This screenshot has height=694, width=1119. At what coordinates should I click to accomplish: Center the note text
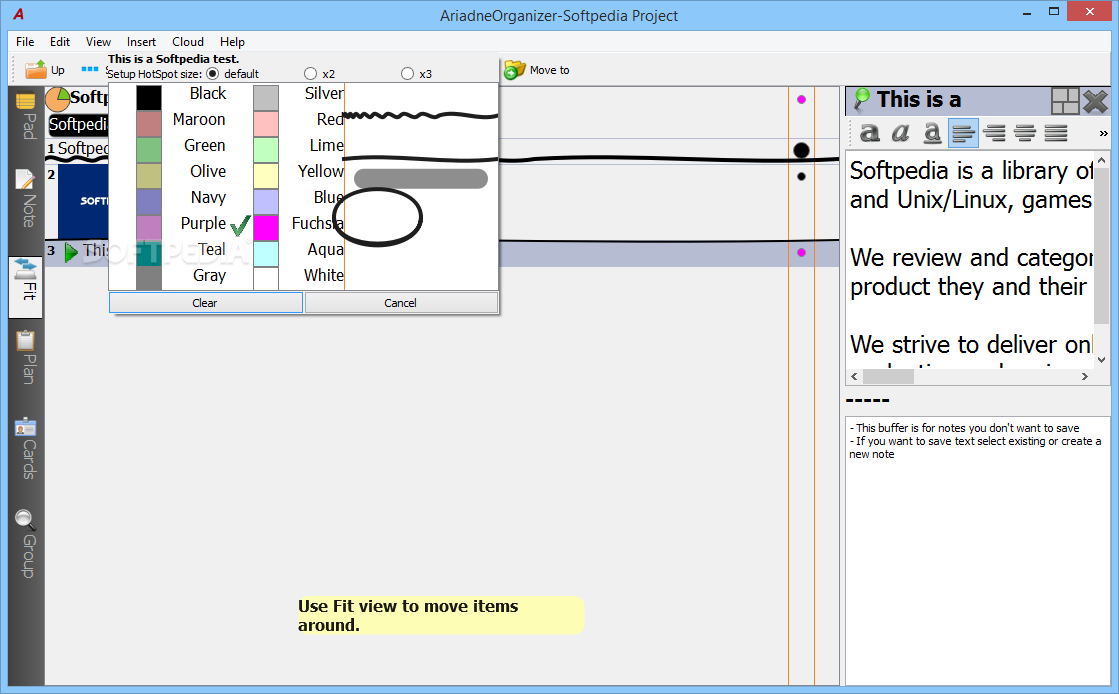[1025, 133]
